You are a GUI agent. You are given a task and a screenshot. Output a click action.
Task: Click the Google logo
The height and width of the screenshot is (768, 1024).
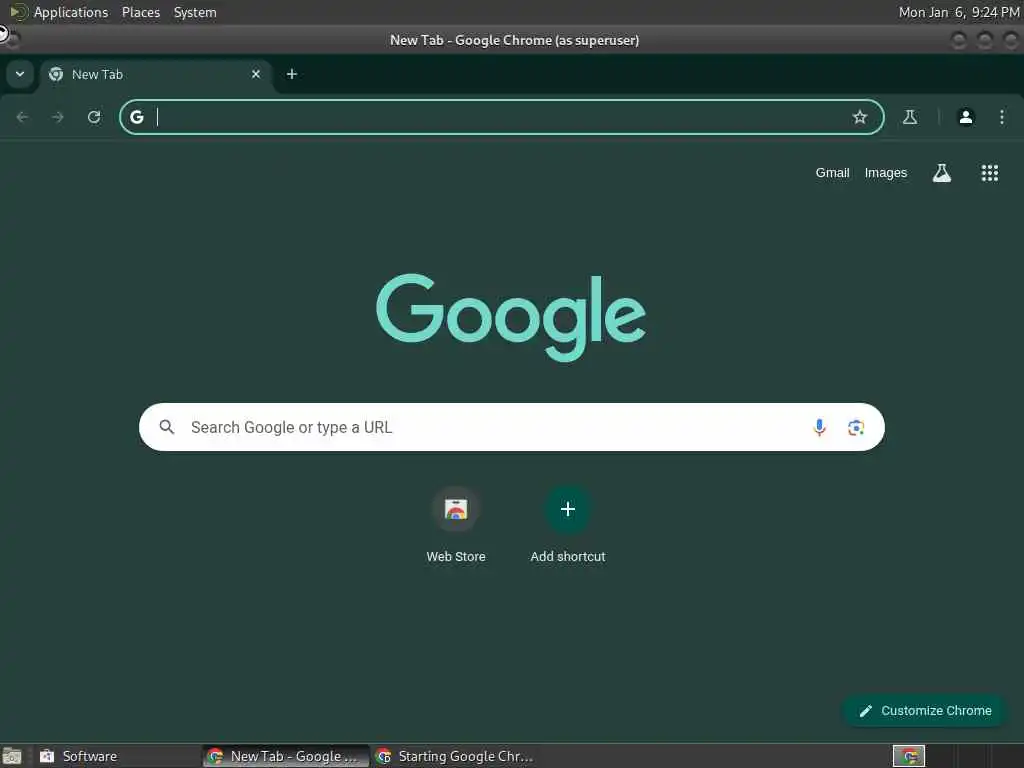511,317
